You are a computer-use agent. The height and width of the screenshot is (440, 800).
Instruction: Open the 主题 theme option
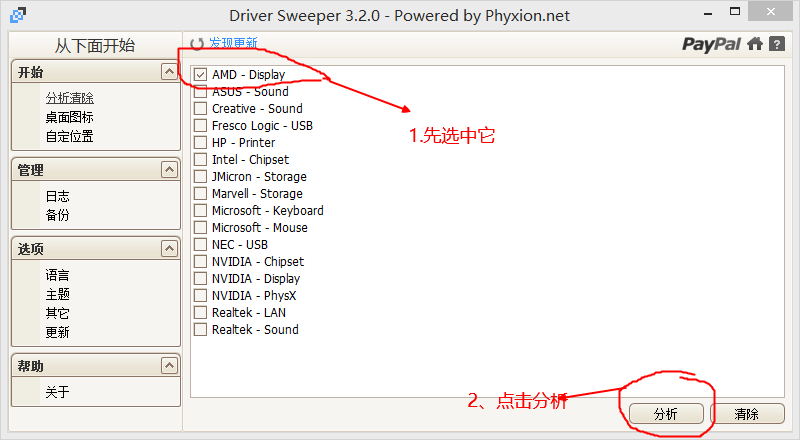coord(57,294)
